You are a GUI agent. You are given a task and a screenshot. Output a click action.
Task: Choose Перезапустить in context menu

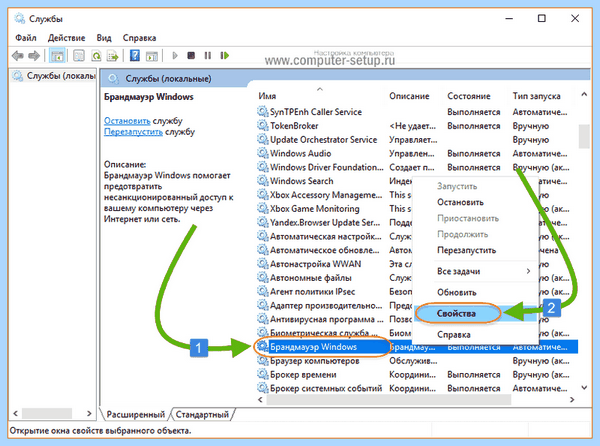click(466, 250)
